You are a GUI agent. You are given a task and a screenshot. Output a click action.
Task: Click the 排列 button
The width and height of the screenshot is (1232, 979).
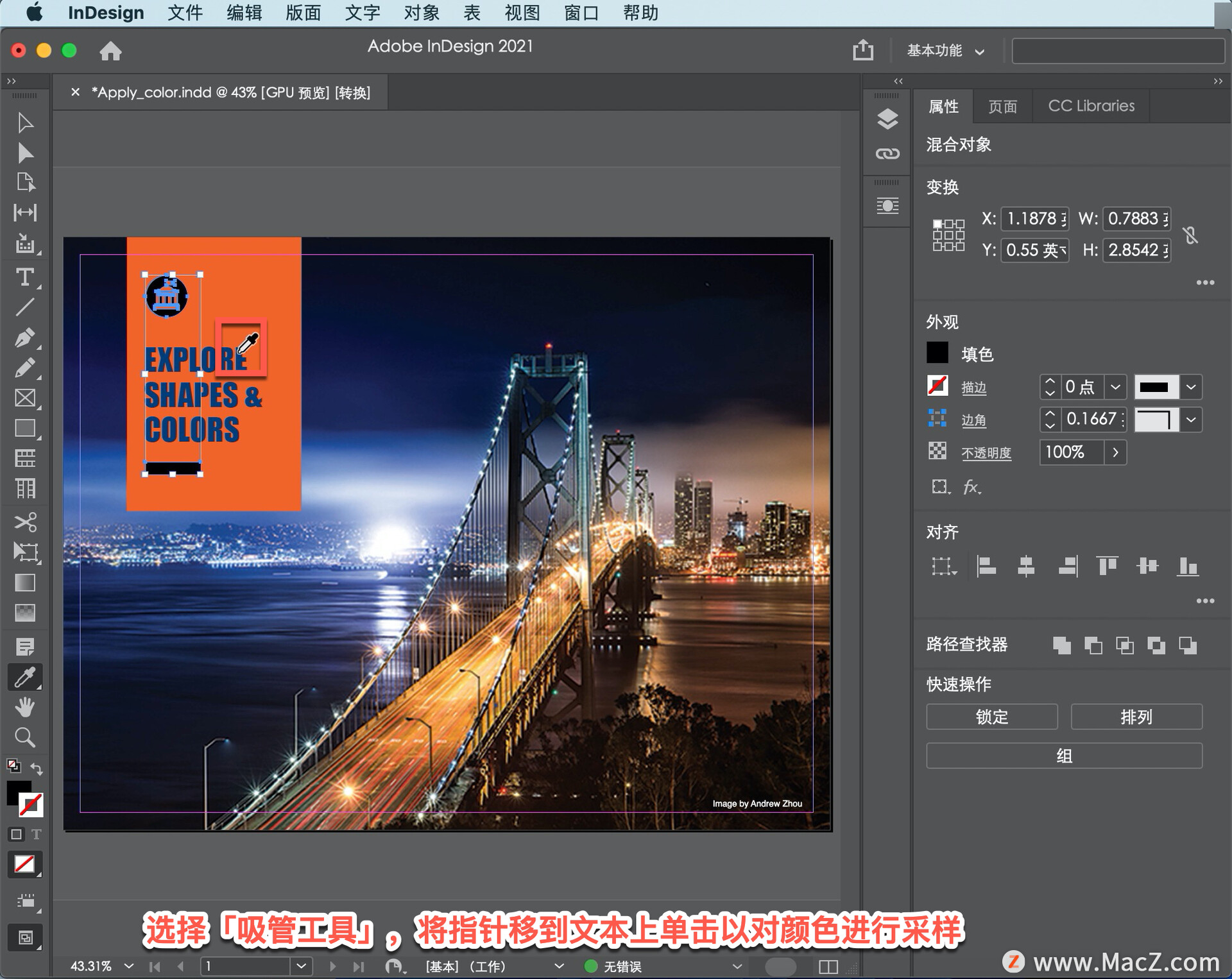point(1136,717)
